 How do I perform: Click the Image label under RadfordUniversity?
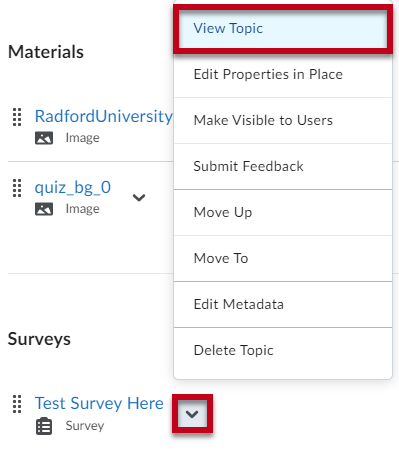(x=82, y=138)
